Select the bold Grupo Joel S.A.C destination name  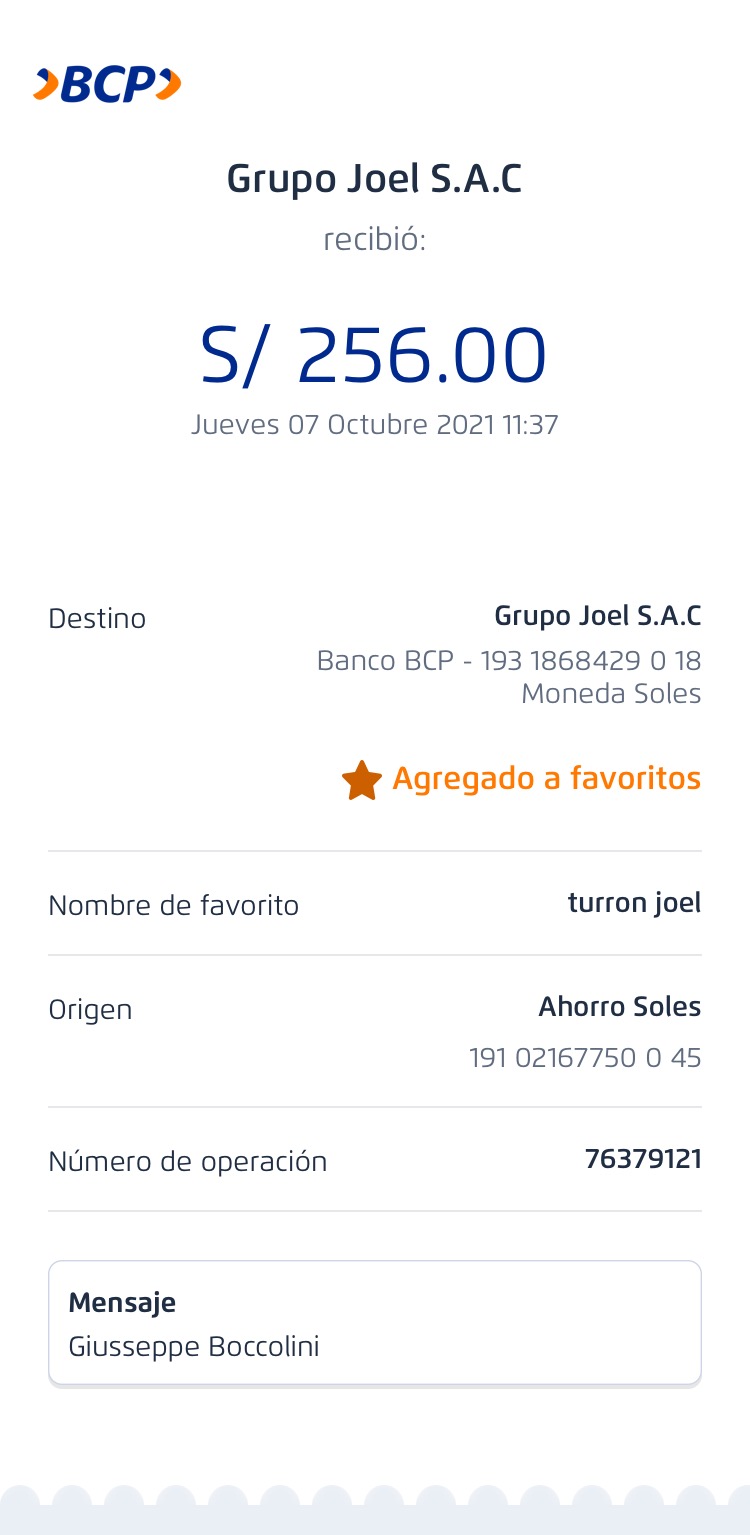pyautogui.click(x=597, y=616)
